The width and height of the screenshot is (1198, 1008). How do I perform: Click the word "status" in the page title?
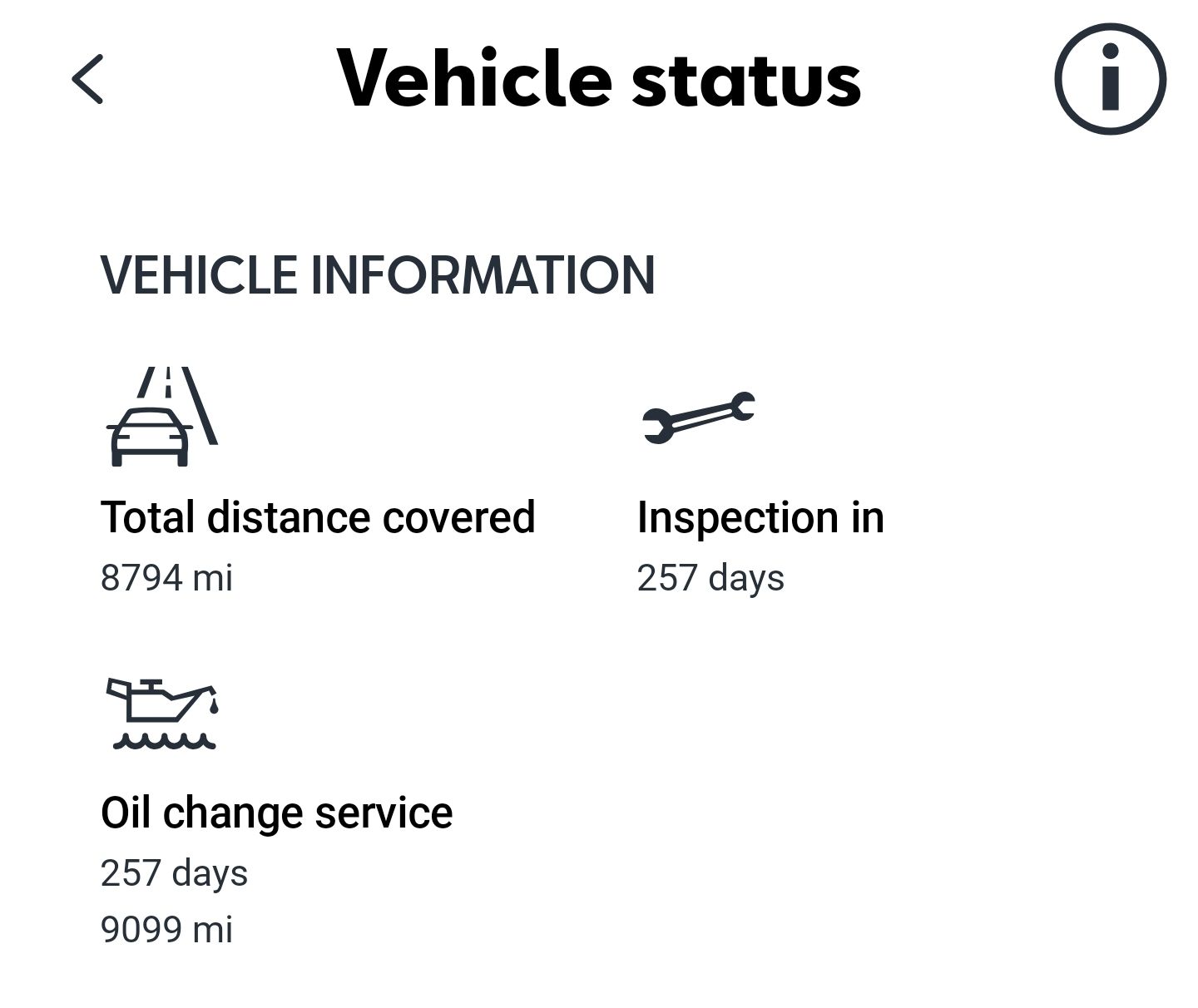[746, 79]
